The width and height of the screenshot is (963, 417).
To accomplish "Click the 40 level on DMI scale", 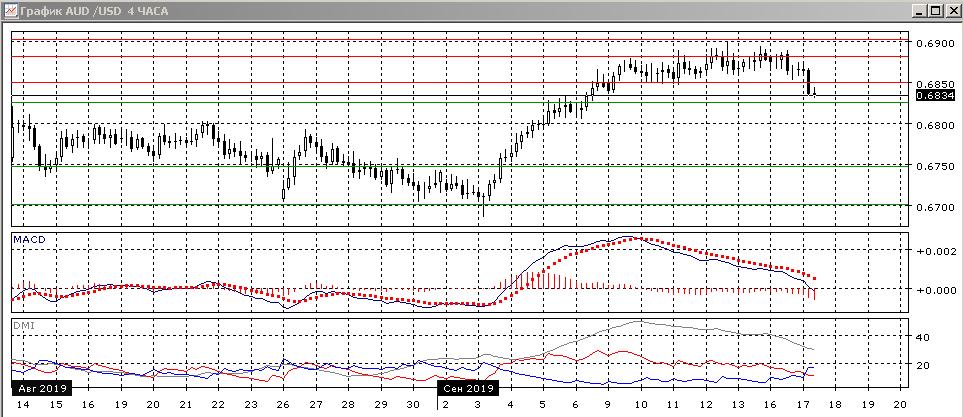I will pos(924,338).
